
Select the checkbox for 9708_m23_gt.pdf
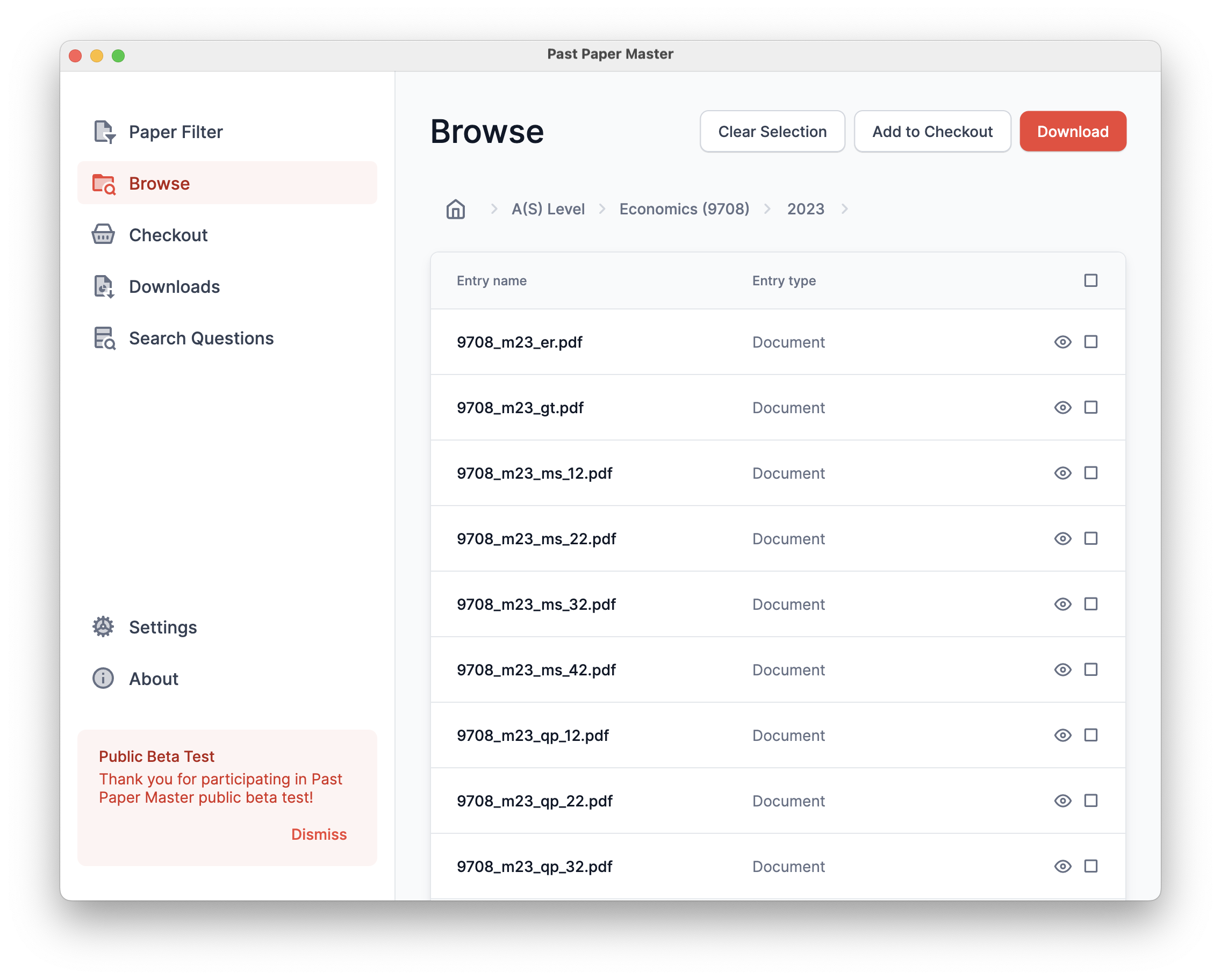point(1090,407)
